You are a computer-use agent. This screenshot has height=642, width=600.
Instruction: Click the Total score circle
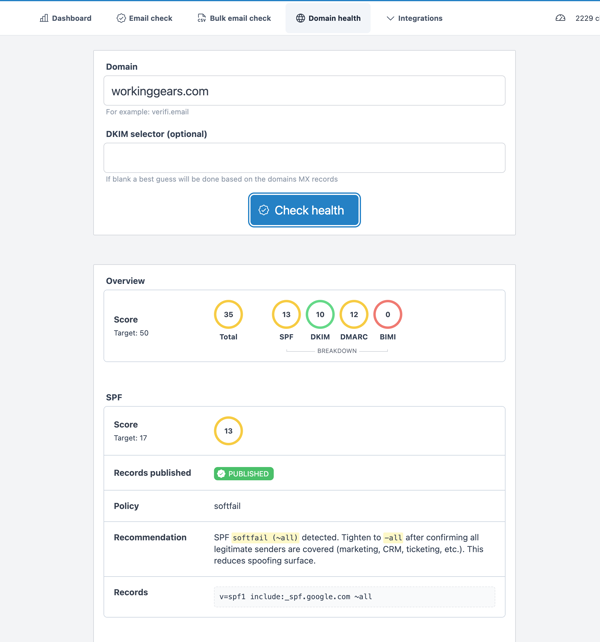[228, 314]
